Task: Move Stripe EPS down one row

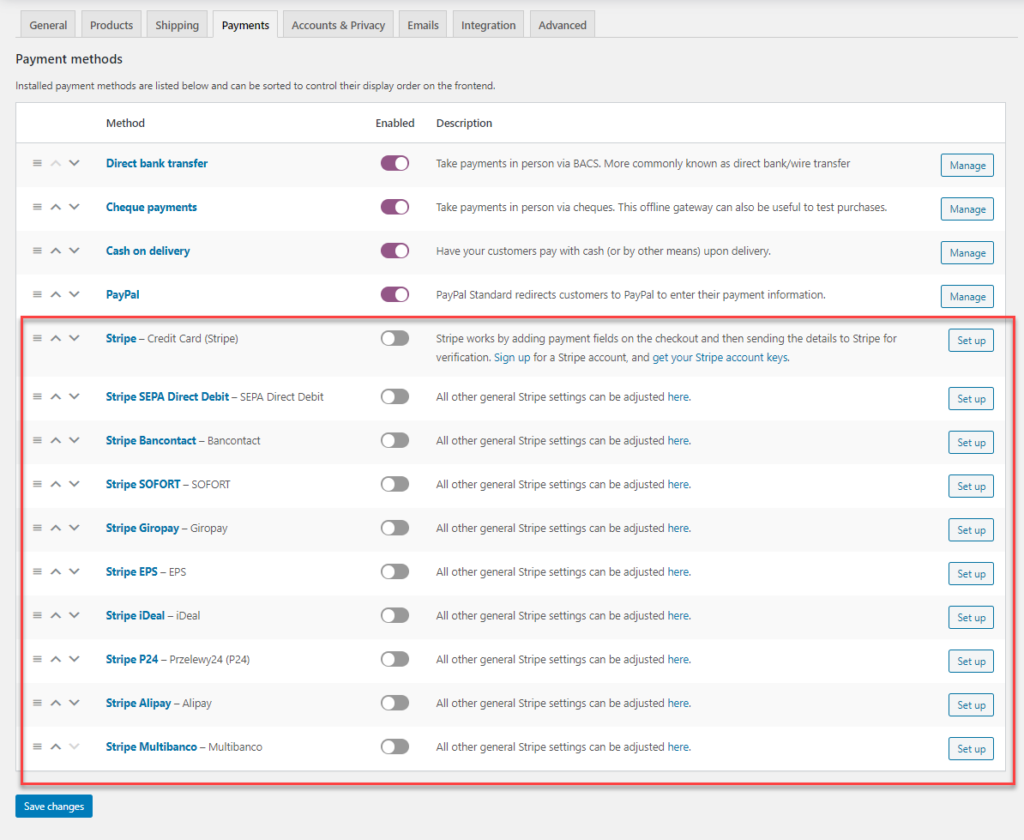Action: (74, 572)
